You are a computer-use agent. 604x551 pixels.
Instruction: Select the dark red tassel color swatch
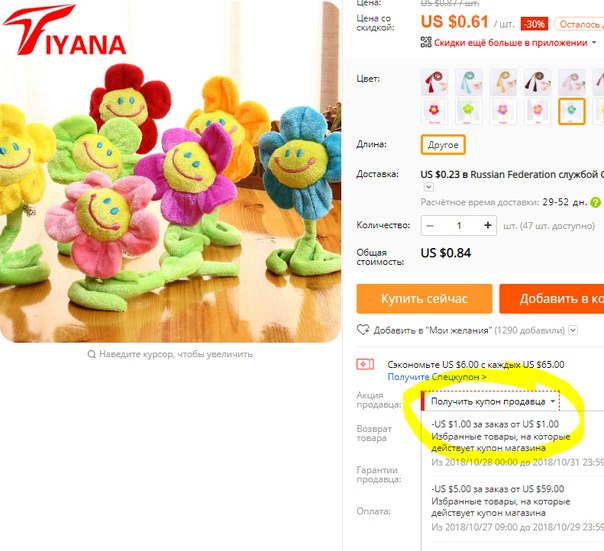click(434, 82)
